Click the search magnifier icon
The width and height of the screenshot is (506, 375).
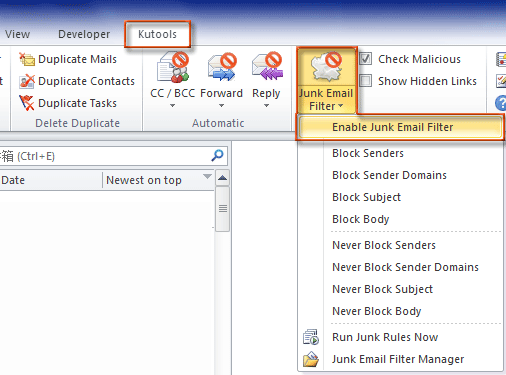[x=217, y=155]
